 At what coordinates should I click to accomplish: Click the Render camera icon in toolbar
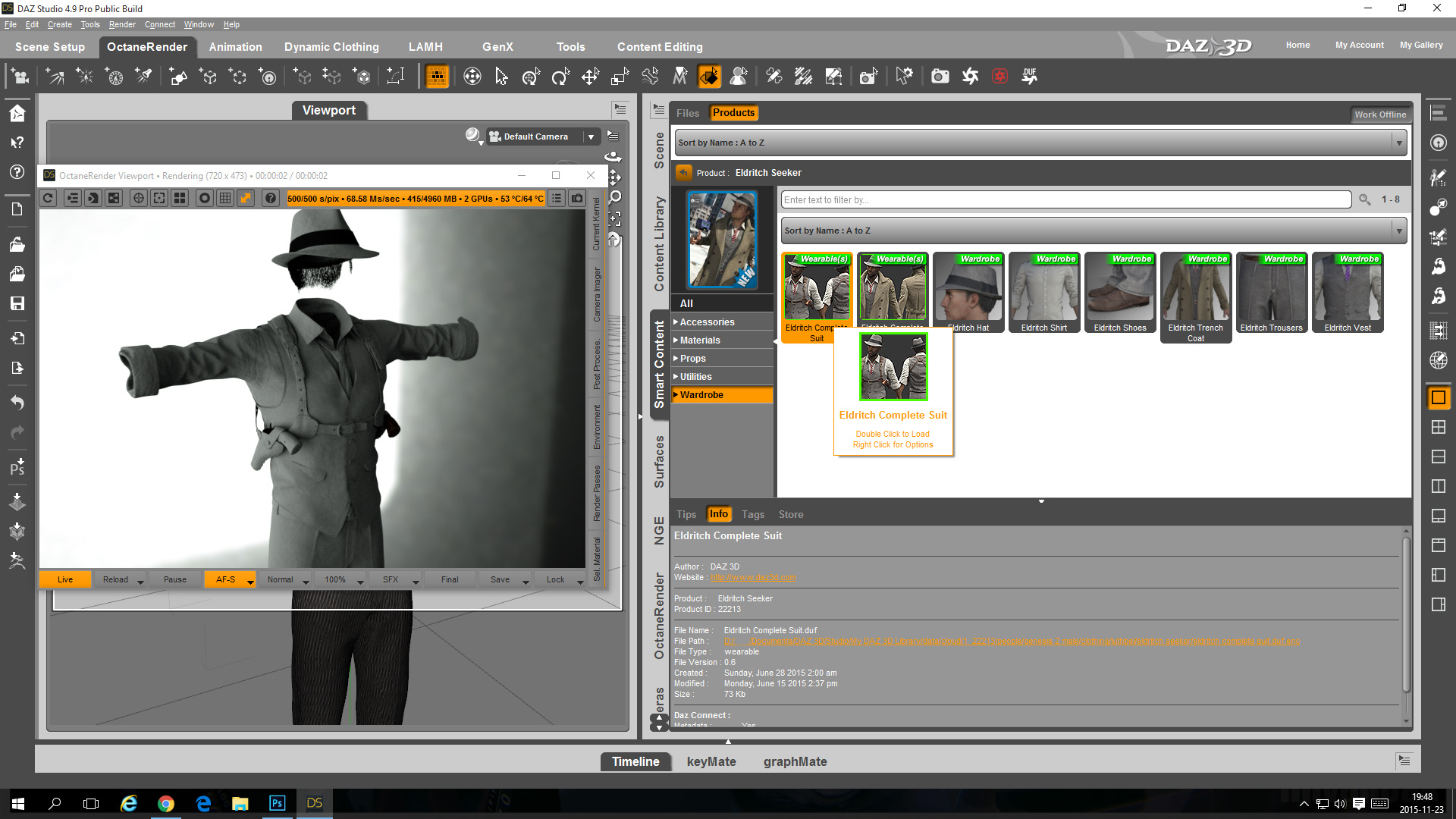940,76
